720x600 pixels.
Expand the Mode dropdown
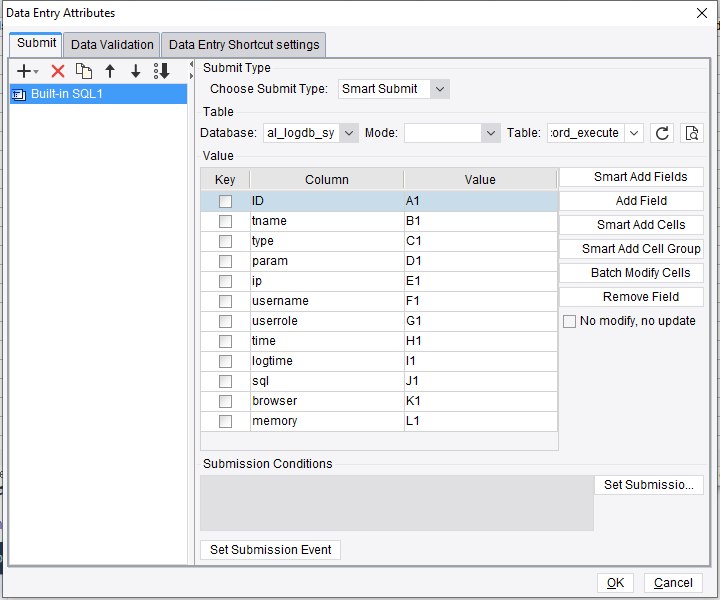[491, 133]
